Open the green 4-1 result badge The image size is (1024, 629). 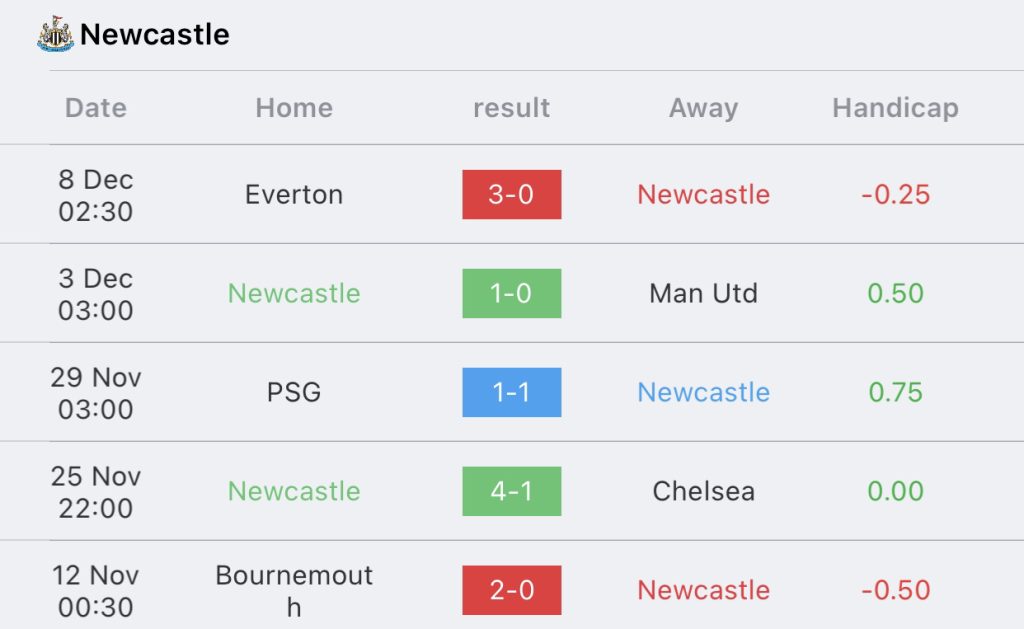point(511,491)
